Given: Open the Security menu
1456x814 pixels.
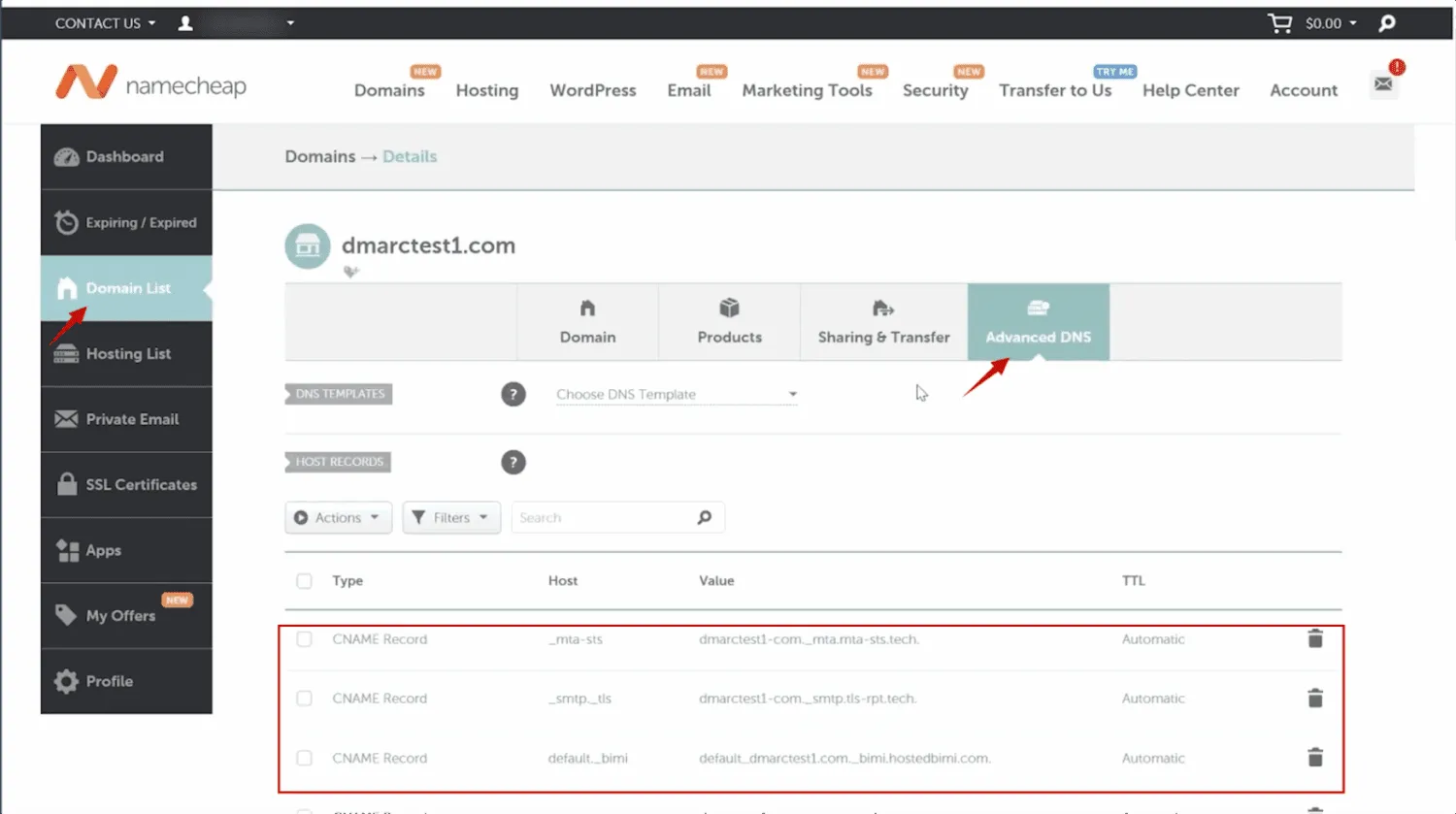Looking at the screenshot, I should [936, 90].
